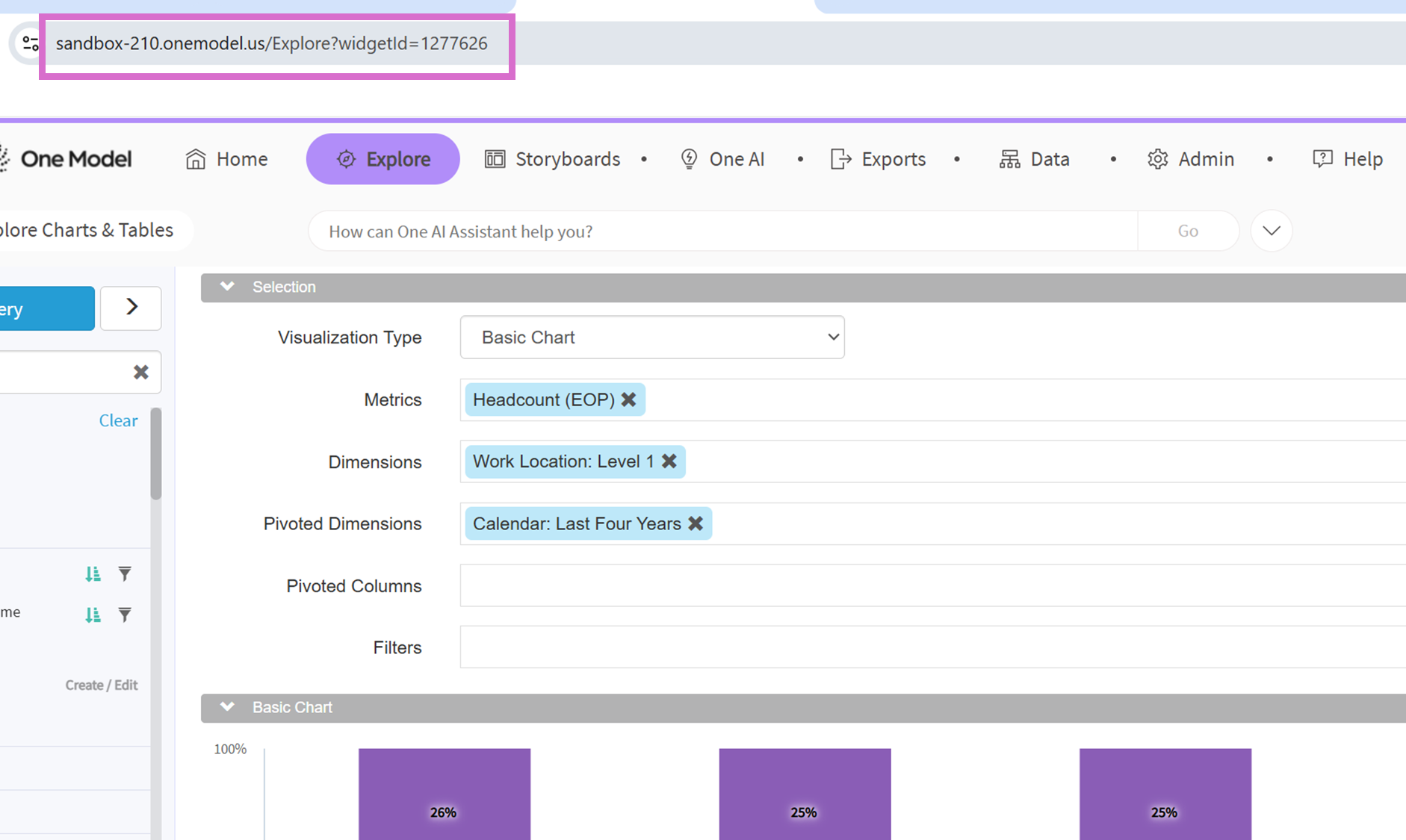Click the first purple chart bar at 26%
Viewport: 1406px width, 840px height.
444,793
